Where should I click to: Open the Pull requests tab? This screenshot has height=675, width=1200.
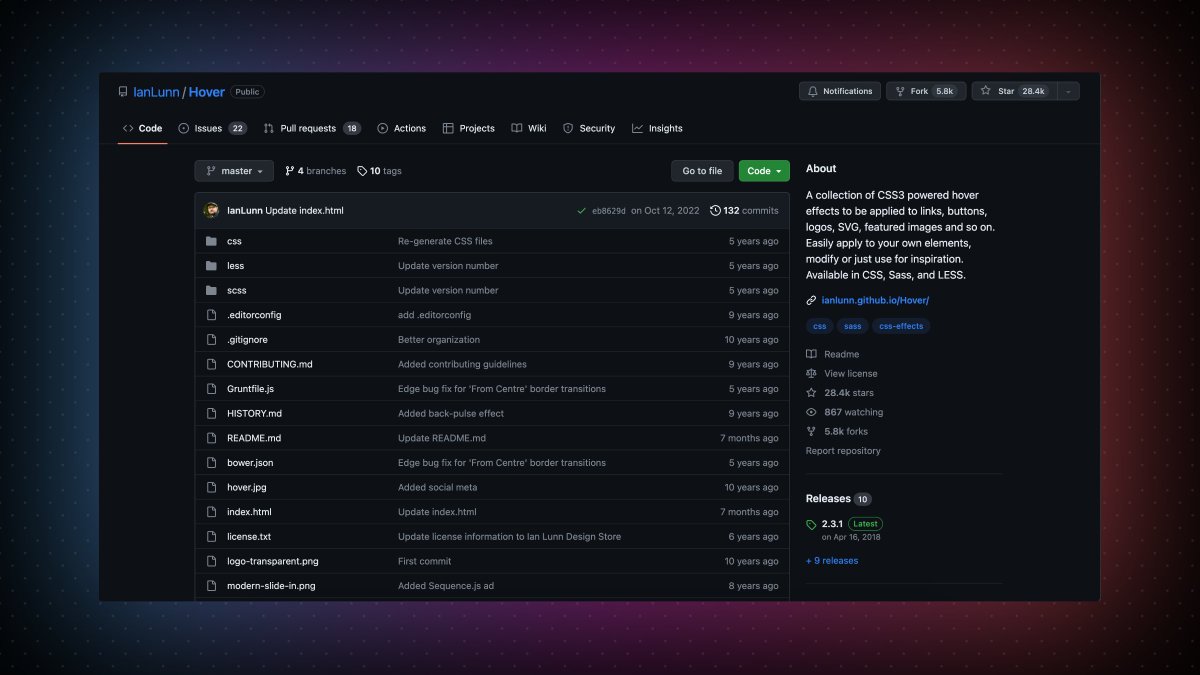tap(312, 128)
